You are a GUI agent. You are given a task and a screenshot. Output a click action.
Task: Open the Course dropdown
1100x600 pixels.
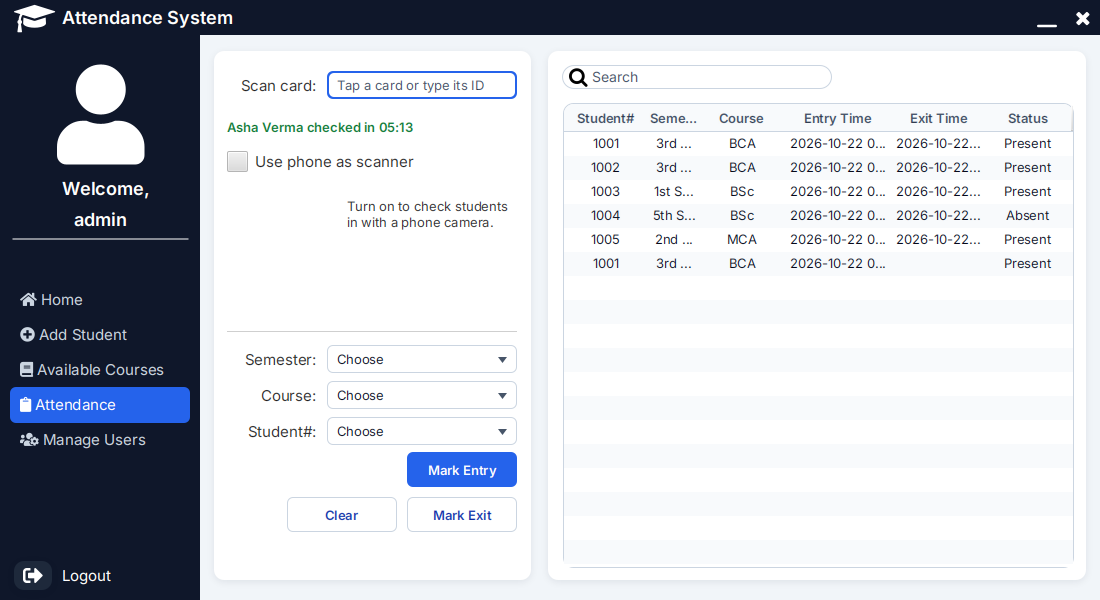[x=422, y=395]
